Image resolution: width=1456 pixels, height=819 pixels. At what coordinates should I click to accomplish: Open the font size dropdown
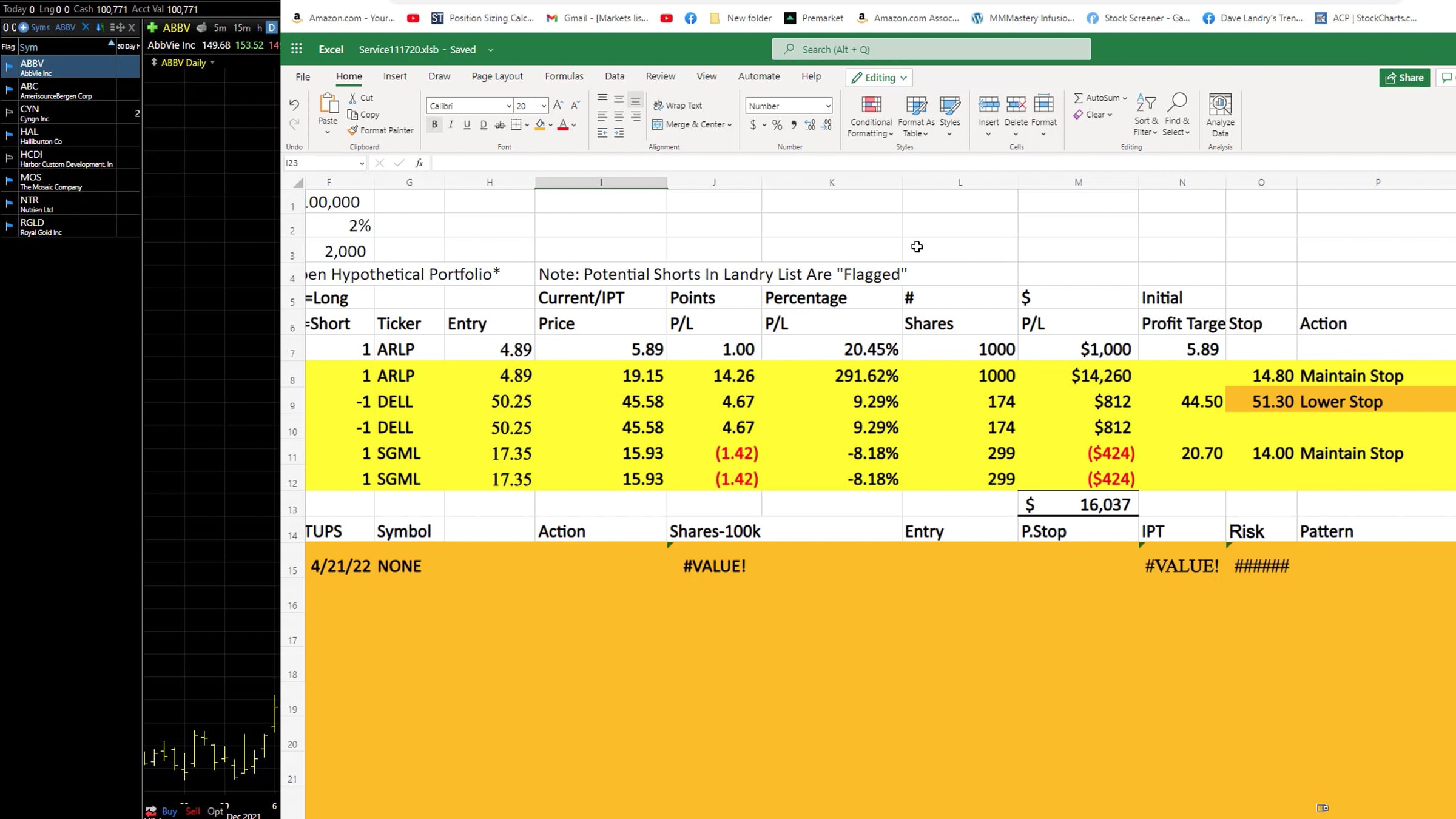point(544,106)
